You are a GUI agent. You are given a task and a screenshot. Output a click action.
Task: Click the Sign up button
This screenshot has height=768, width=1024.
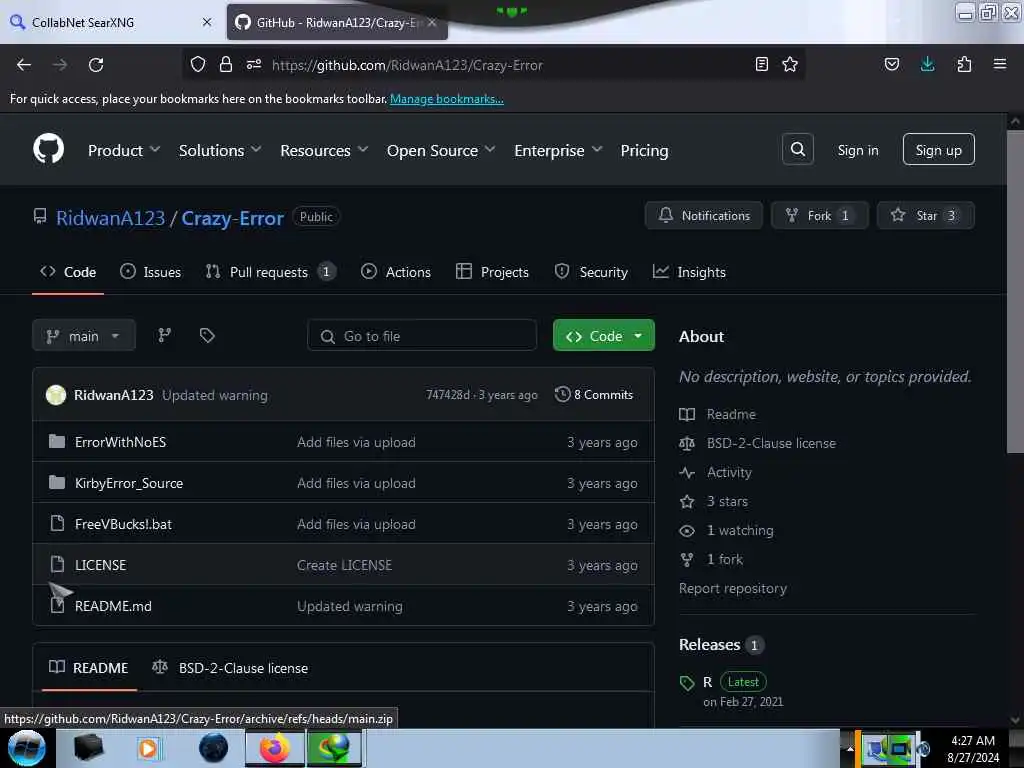coord(938,150)
